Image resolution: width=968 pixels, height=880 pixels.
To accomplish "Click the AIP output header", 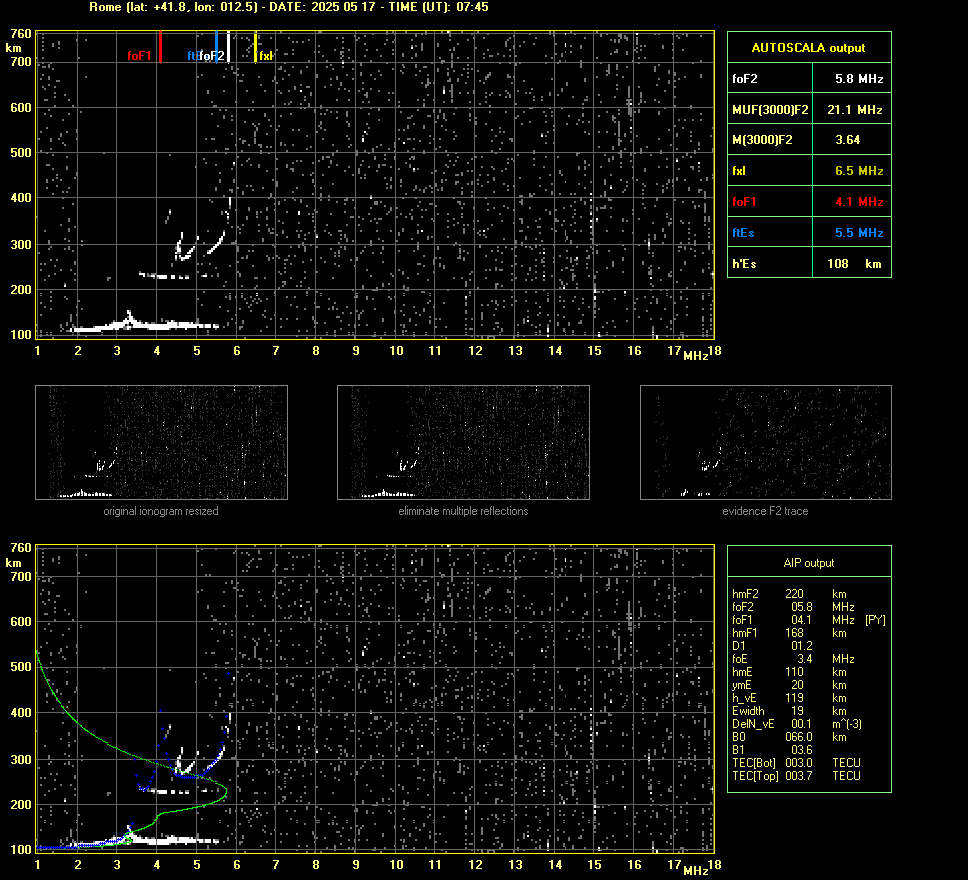I will point(809,563).
